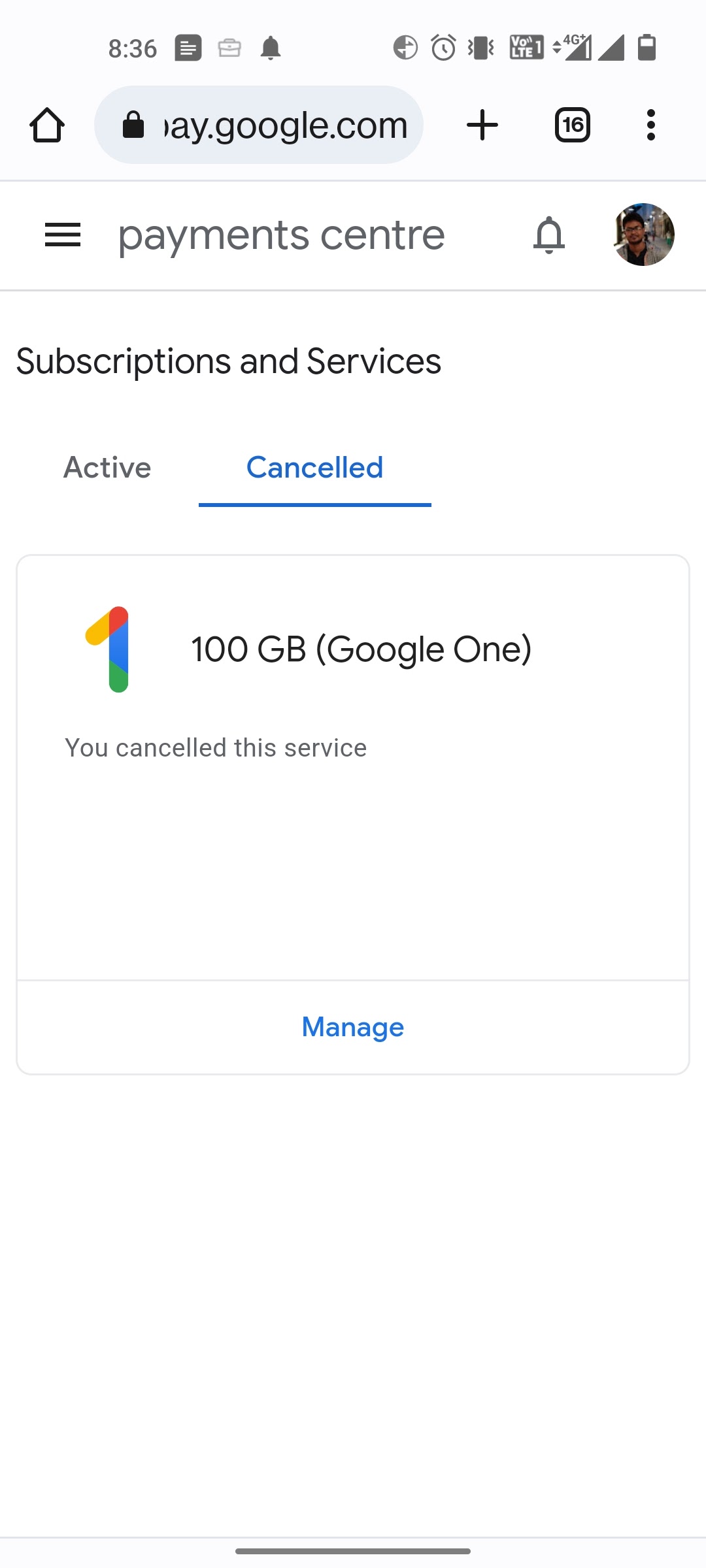Tap the vibrate mode status icon
The image size is (706, 1568).
click(481, 48)
